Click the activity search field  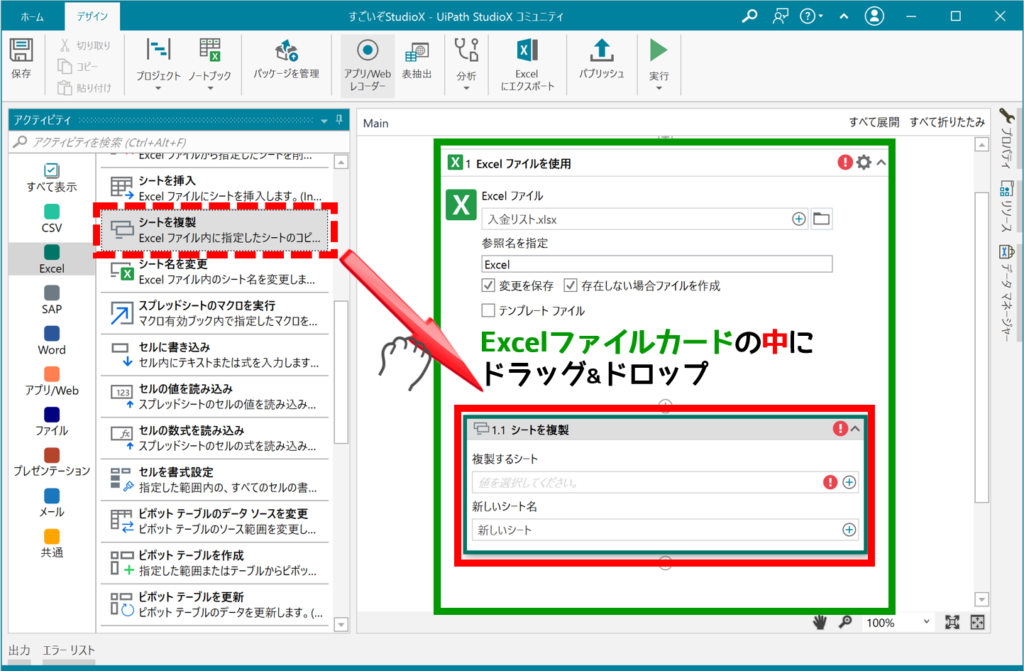180,142
